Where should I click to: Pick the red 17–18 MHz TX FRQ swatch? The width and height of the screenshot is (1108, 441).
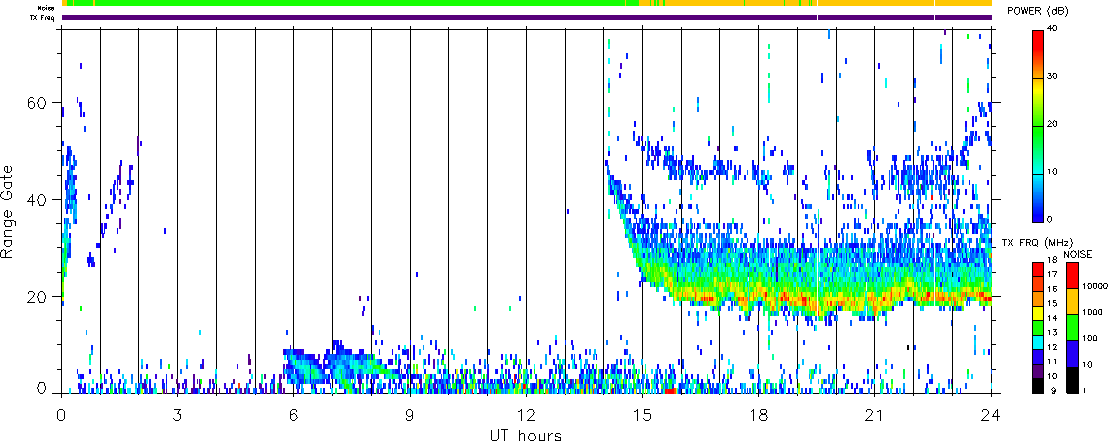(x=1037, y=269)
